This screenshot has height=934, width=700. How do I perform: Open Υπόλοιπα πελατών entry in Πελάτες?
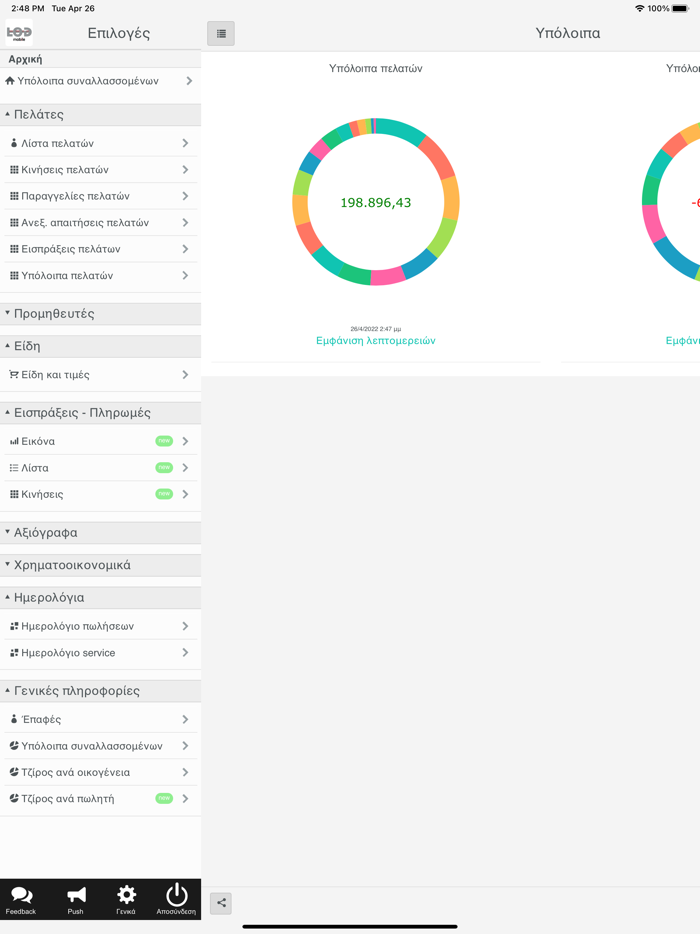[100, 275]
